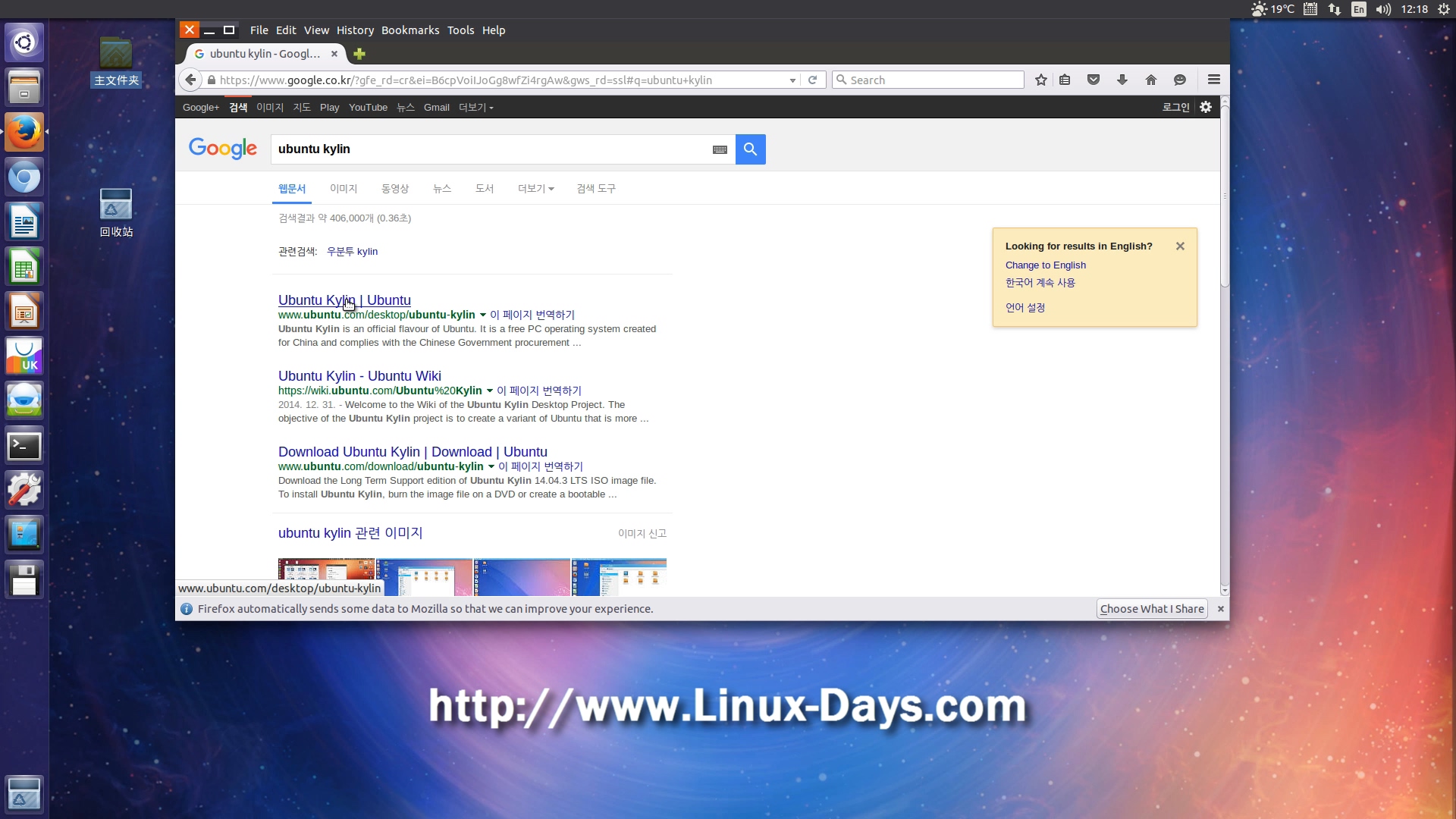
Task: Click the page scrollbar down arrow
Action: (x=1224, y=590)
